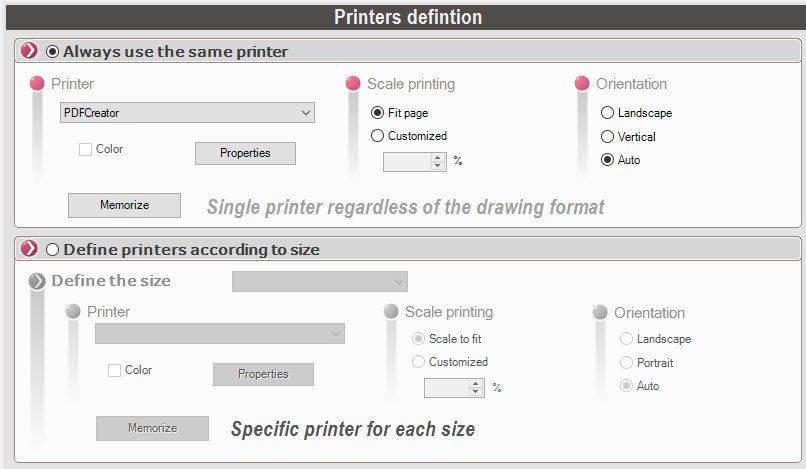Increase the top custom scale percentage
Image resolution: width=806 pixels, height=469 pixels.
pyautogui.click(x=437, y=156)
